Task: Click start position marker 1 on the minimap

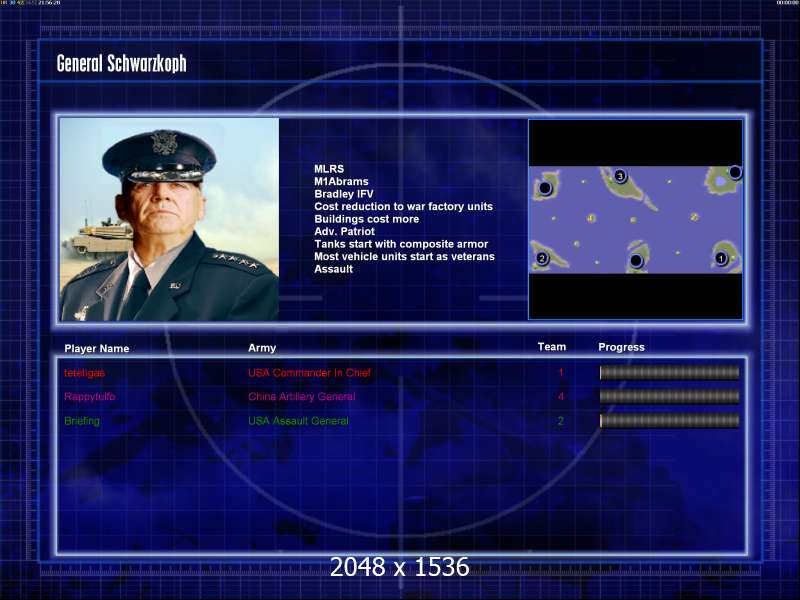Action: [721, 259]
